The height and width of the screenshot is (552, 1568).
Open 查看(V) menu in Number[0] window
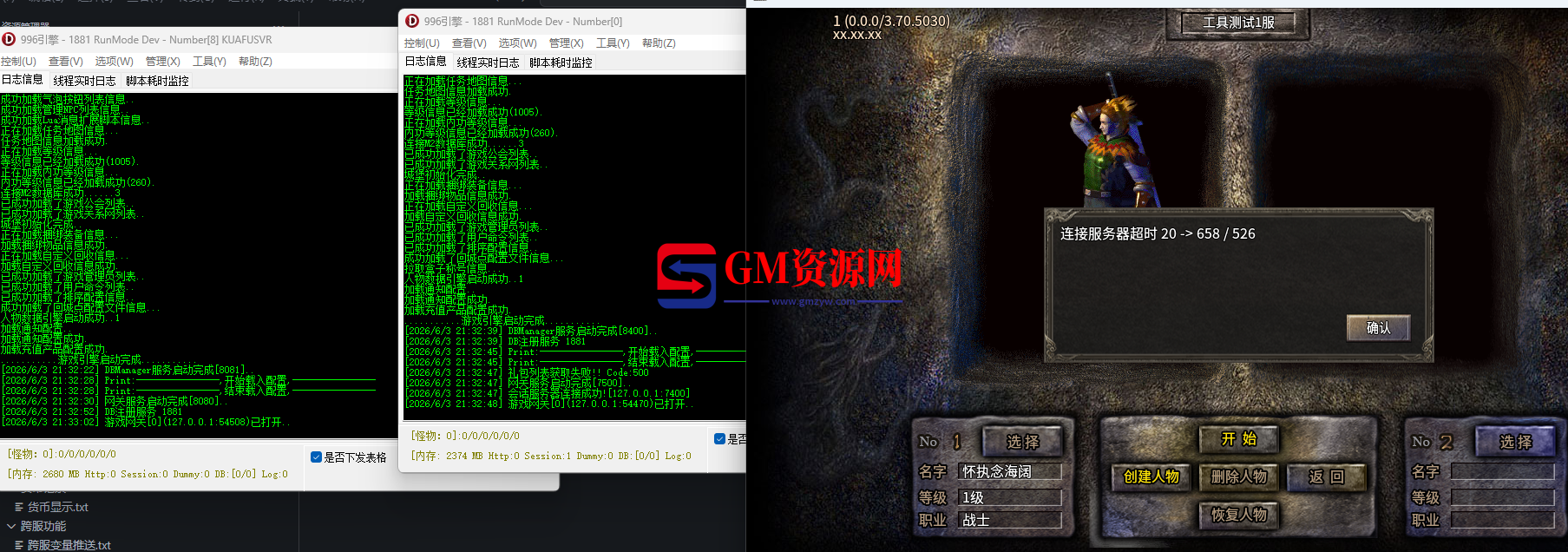tap(469, 43)
